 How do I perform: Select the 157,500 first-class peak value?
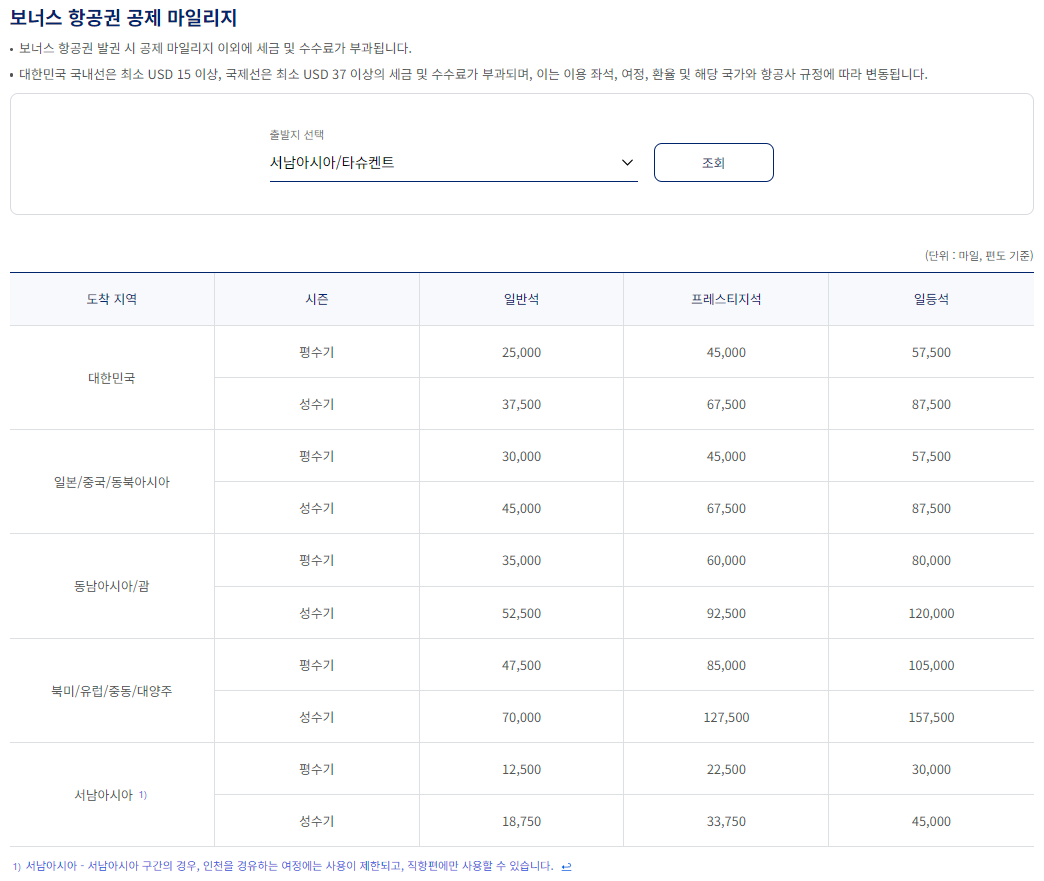click(930, 716)
